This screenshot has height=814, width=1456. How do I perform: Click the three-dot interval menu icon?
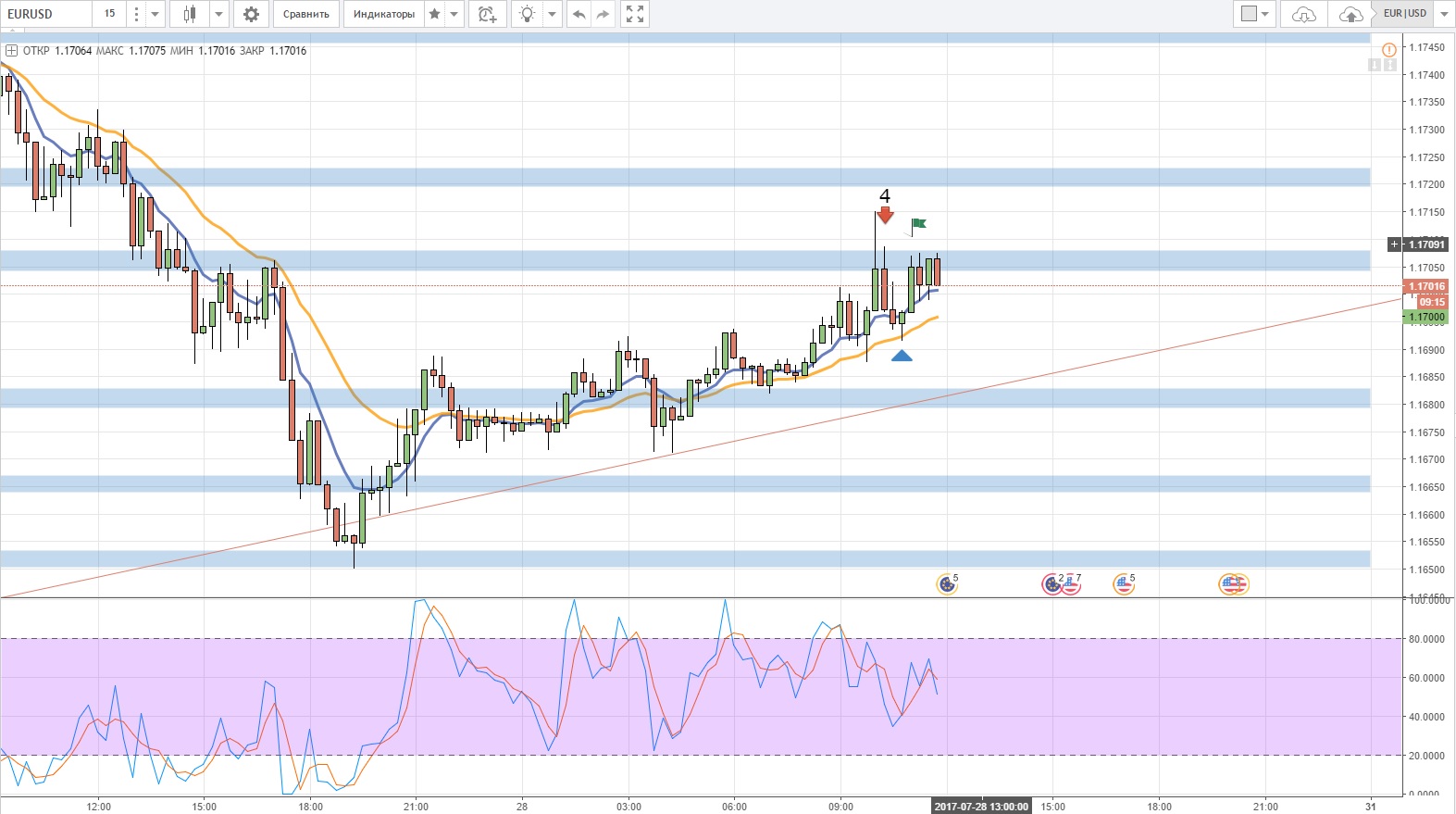(x=136, y=14)
